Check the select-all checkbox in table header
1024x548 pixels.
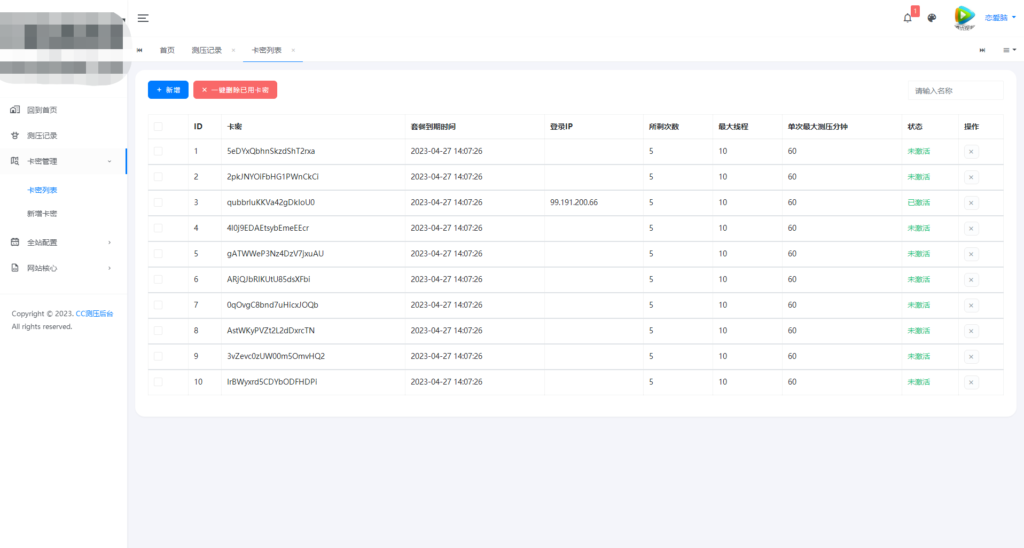point(158,127)
